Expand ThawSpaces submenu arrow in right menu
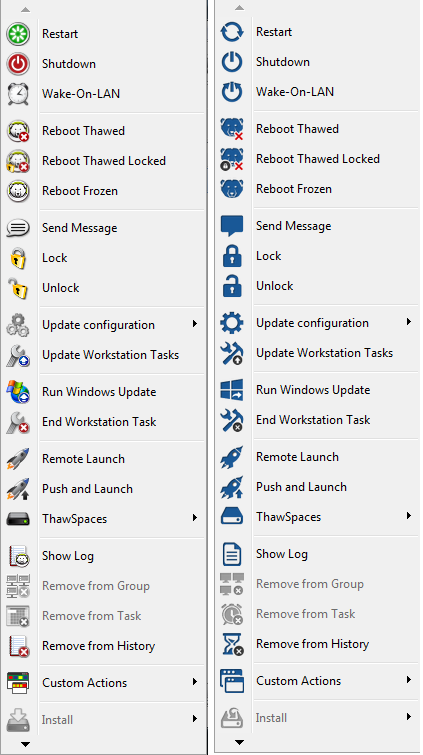The height and width of the screenshot is (755, 423). [409, 516]
